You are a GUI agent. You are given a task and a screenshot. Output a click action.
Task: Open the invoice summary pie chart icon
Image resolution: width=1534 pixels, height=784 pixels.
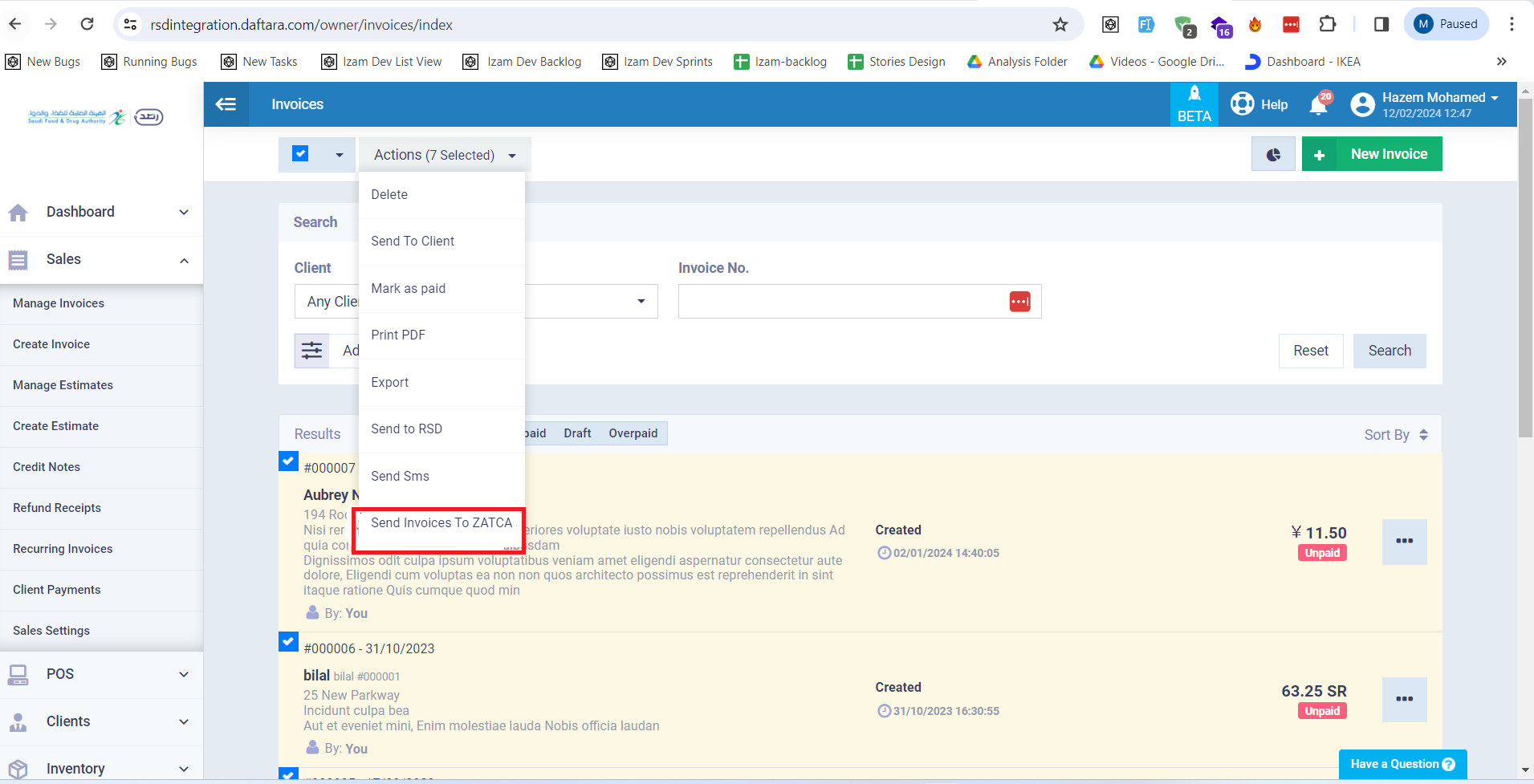coord(1273,154)
